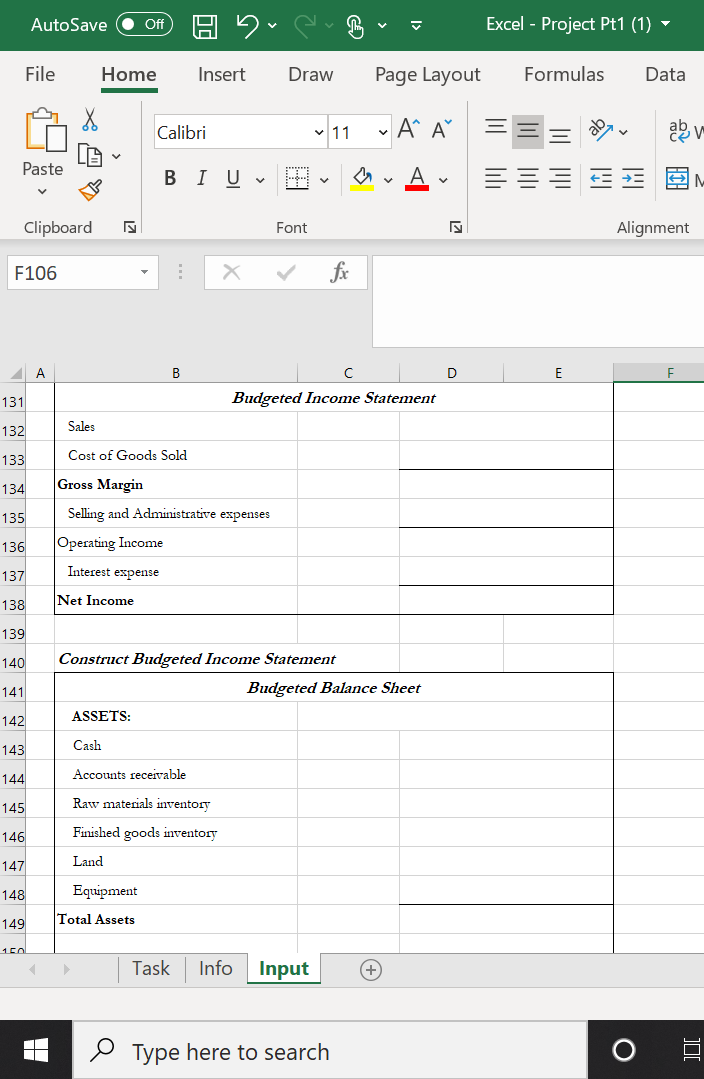Click the Wrap Text icon
Screen dimensions: 704x1079
pos(679,129)
